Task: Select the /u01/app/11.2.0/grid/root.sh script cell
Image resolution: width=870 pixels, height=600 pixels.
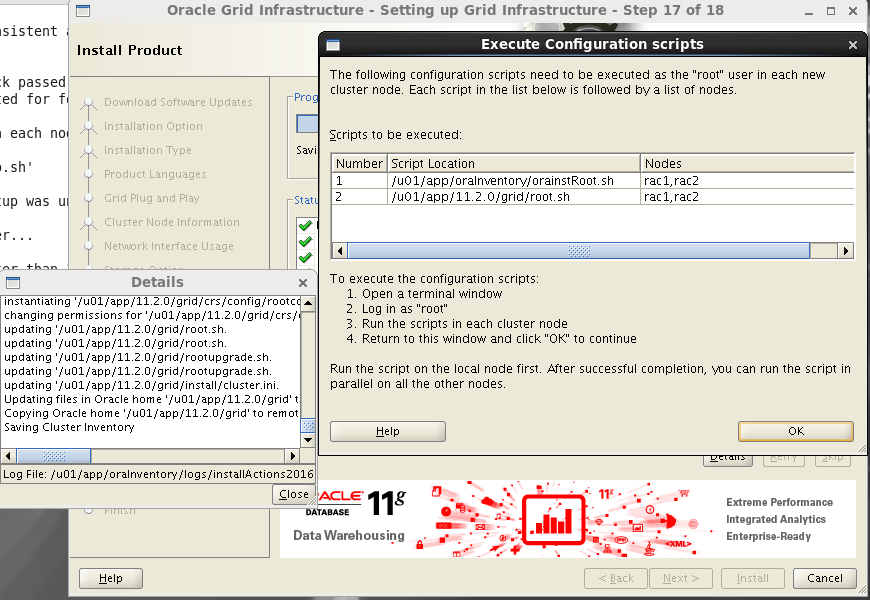Action: tap(513, 196)
